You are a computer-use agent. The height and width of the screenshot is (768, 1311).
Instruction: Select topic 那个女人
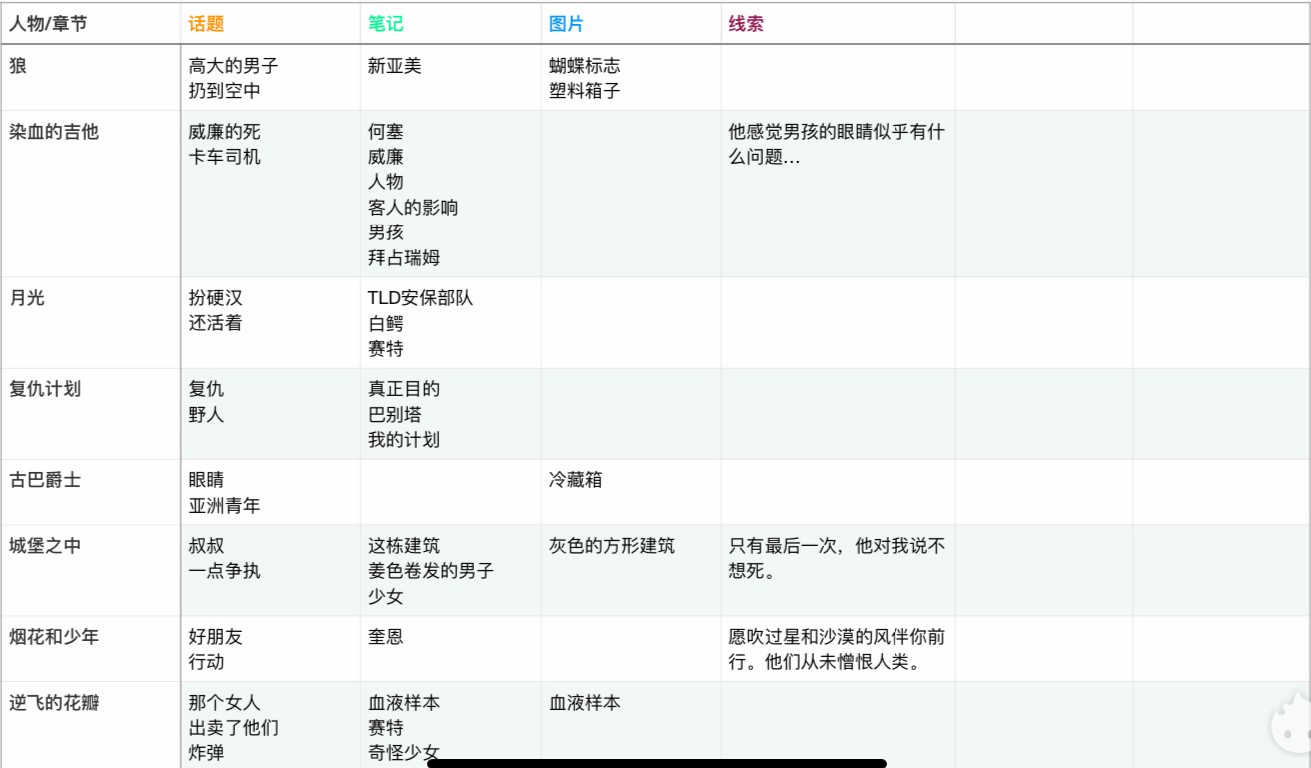tap(224, 703)
